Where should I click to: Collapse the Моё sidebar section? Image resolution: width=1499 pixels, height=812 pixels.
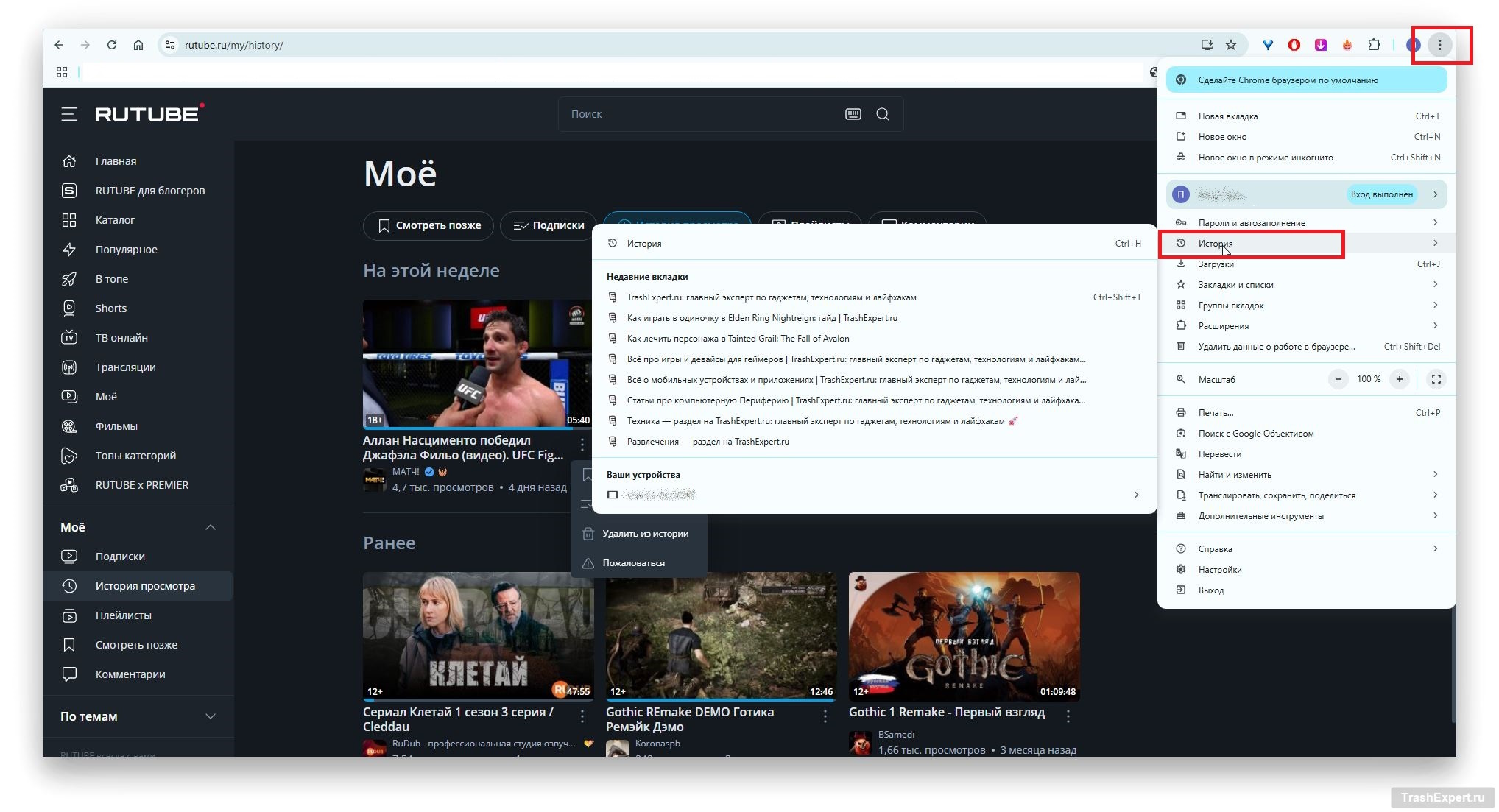pos(210,527)
